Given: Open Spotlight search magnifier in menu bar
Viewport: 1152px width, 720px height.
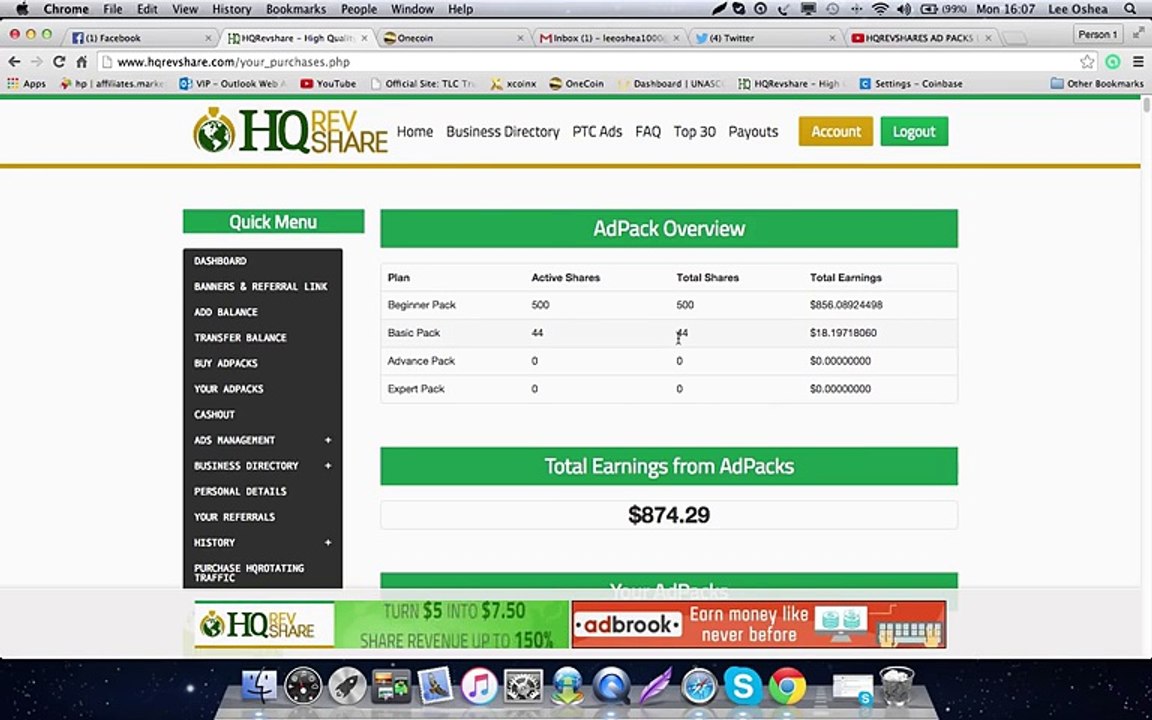Looking at the screenshot, I should [x=1130, y=9].
